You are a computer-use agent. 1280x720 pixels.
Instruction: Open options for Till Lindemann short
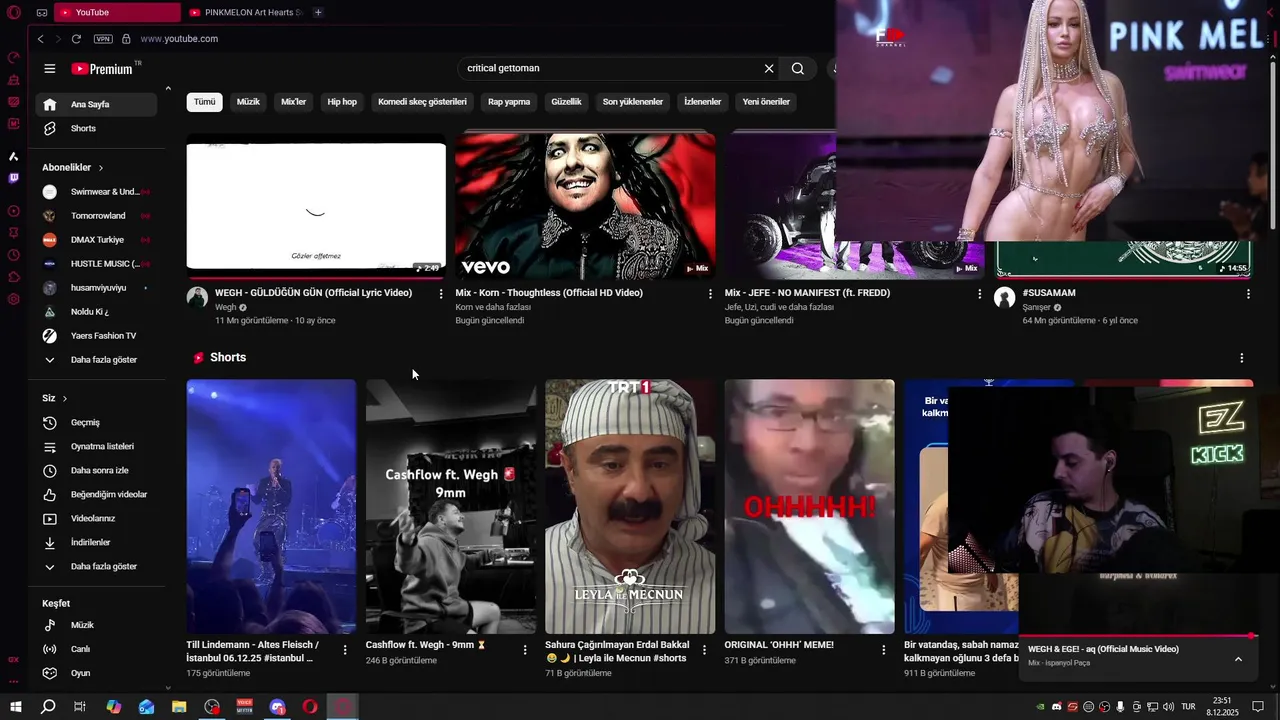tap(345, 650)
